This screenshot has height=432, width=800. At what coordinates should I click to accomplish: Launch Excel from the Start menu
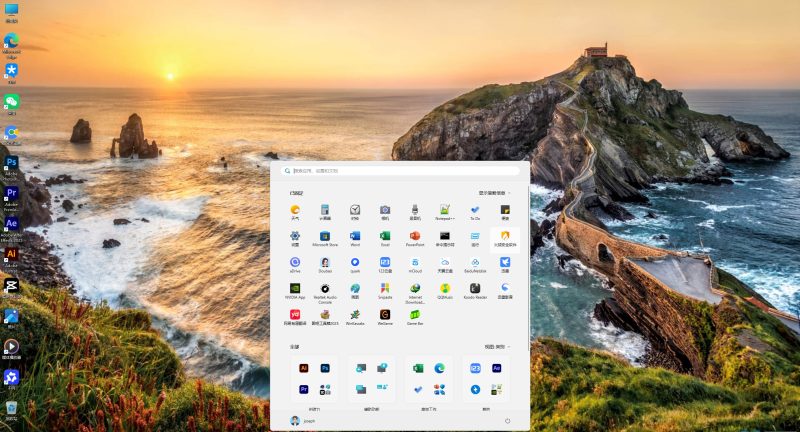tap(385, 236)
